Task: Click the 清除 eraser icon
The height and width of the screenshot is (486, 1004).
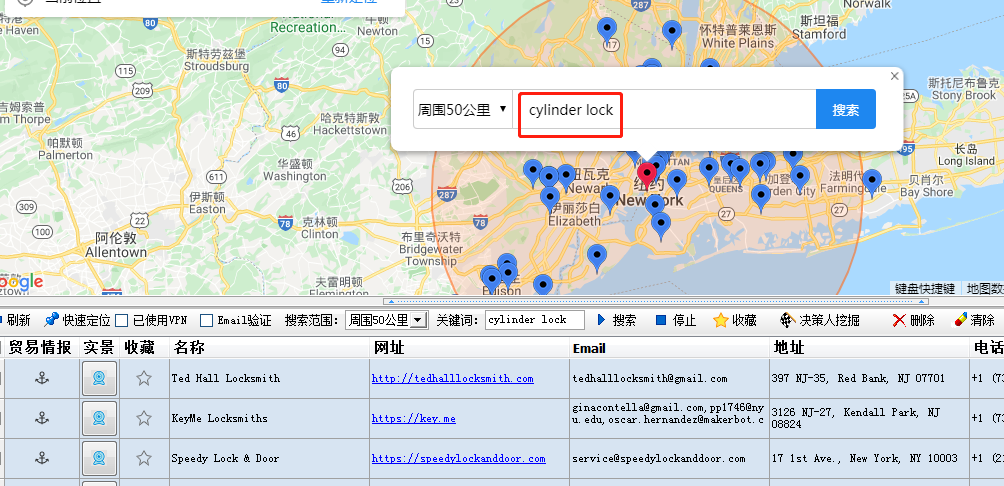Action: [960, 320]
